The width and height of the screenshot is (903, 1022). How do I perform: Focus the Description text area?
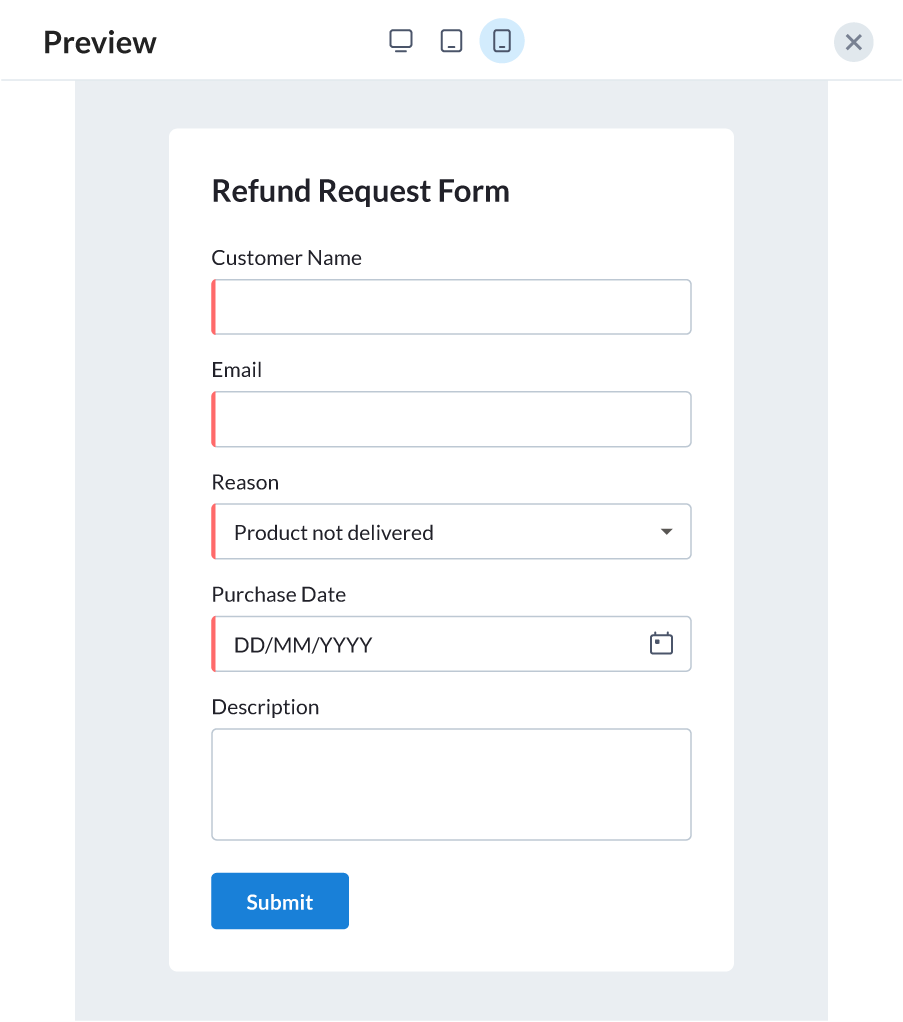[x=452, y=784]
